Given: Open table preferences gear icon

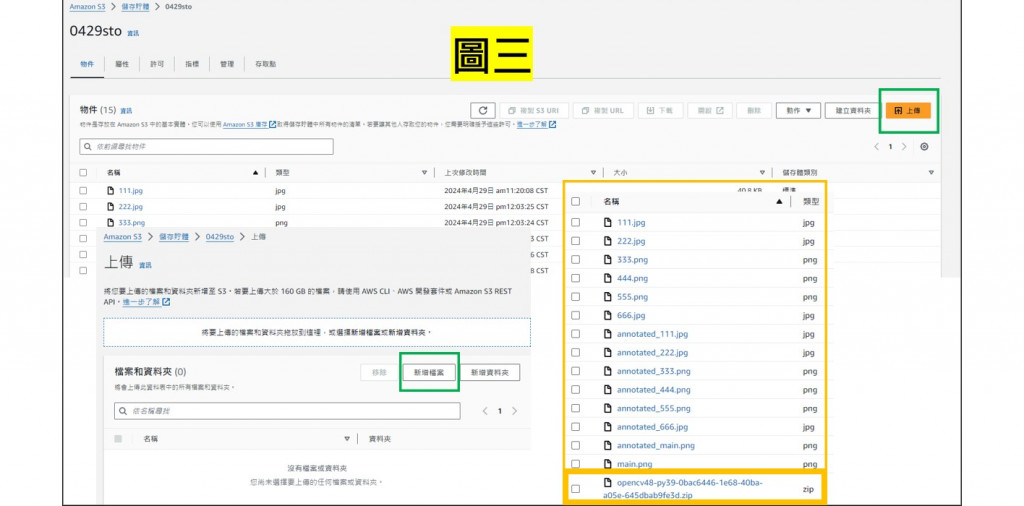Looking at the screenshot, I should 924,147.
